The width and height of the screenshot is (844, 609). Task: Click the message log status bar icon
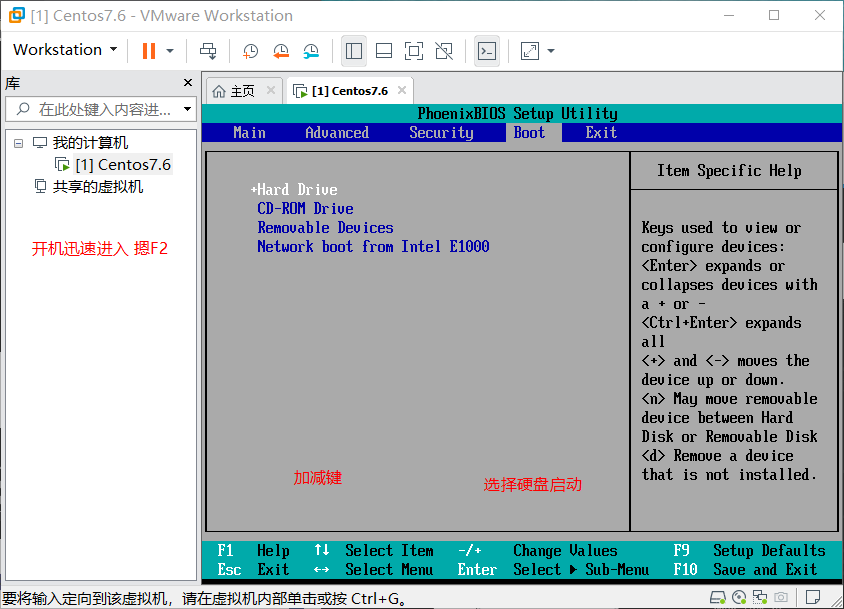[813, 597]
